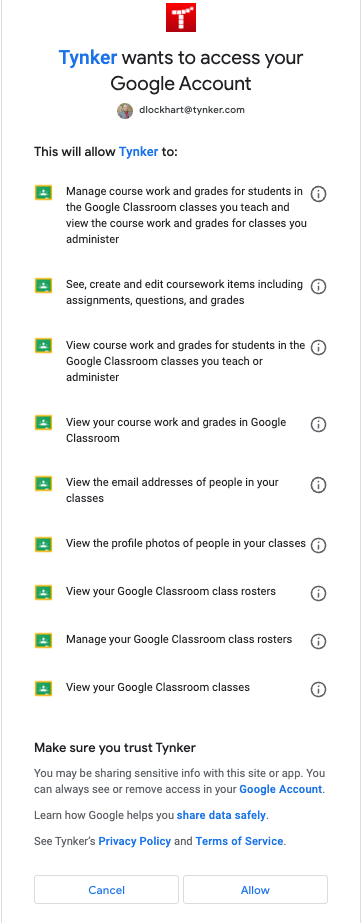362x923 pixels.
Task: Click the Allow button
Action: (x=255, y=889)
